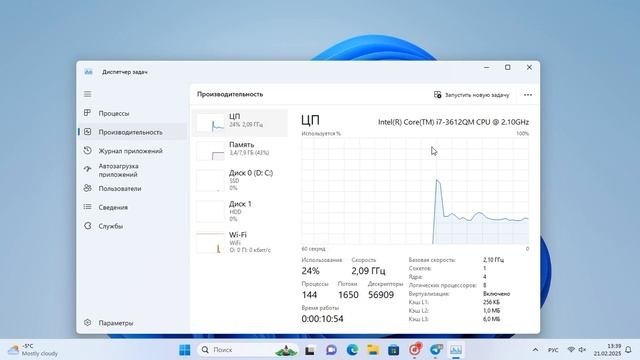Toggle the hamburger navigation menu
The height and width of the screenshot is (360, 640).
click(x=87, y=94)
